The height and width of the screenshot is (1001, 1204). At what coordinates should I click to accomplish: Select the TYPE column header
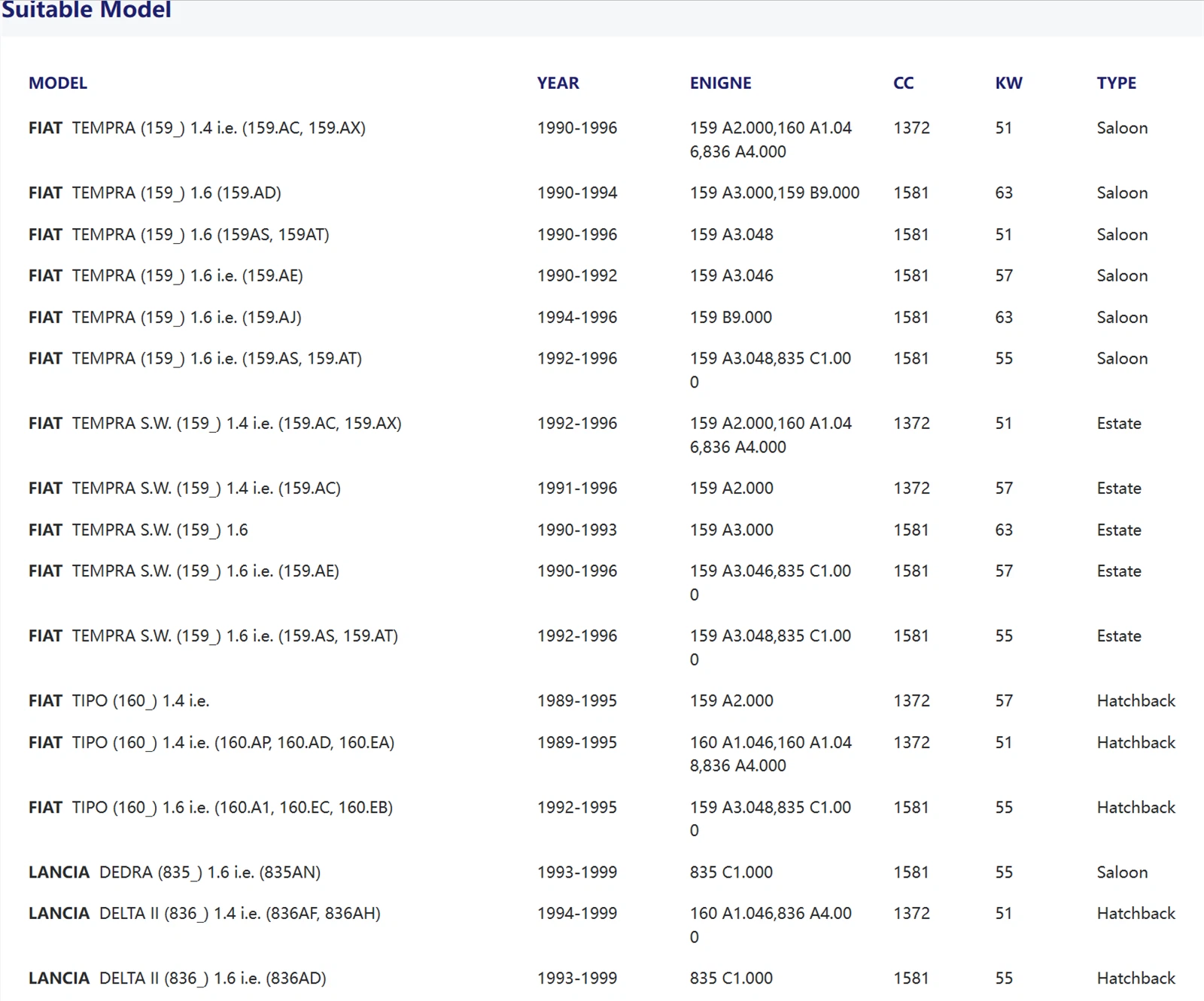[x=1116, y=83]
